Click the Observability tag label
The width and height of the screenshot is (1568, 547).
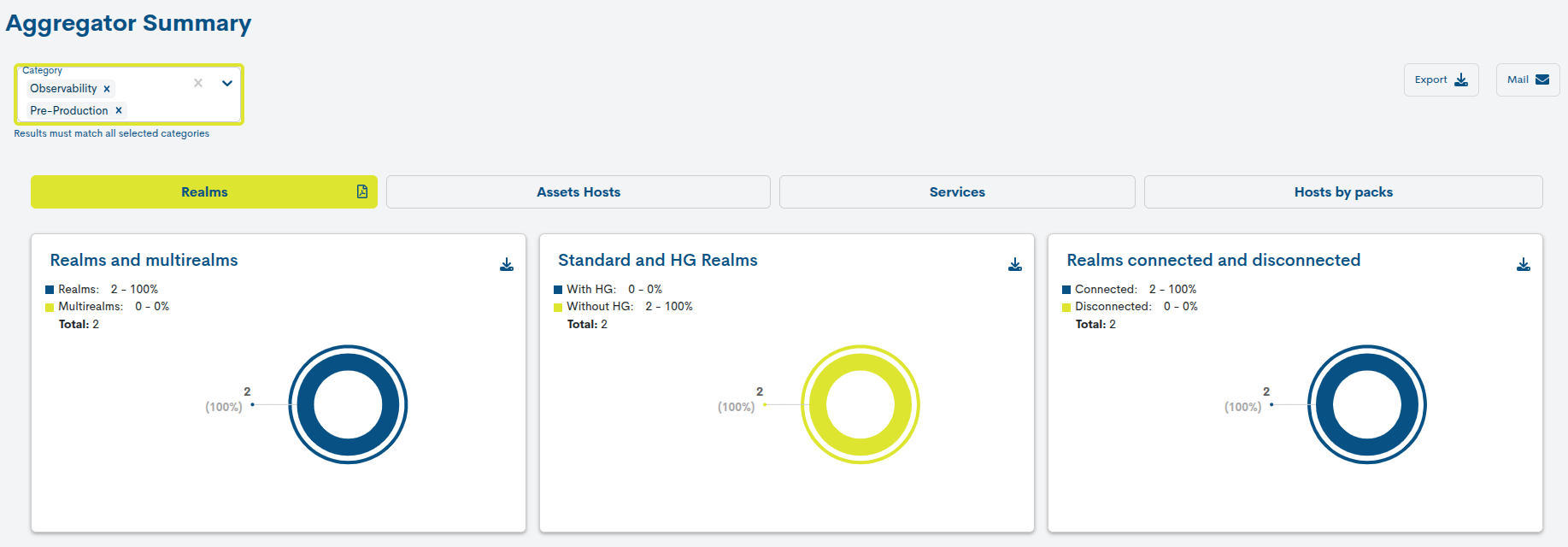(x=63, y=89)
